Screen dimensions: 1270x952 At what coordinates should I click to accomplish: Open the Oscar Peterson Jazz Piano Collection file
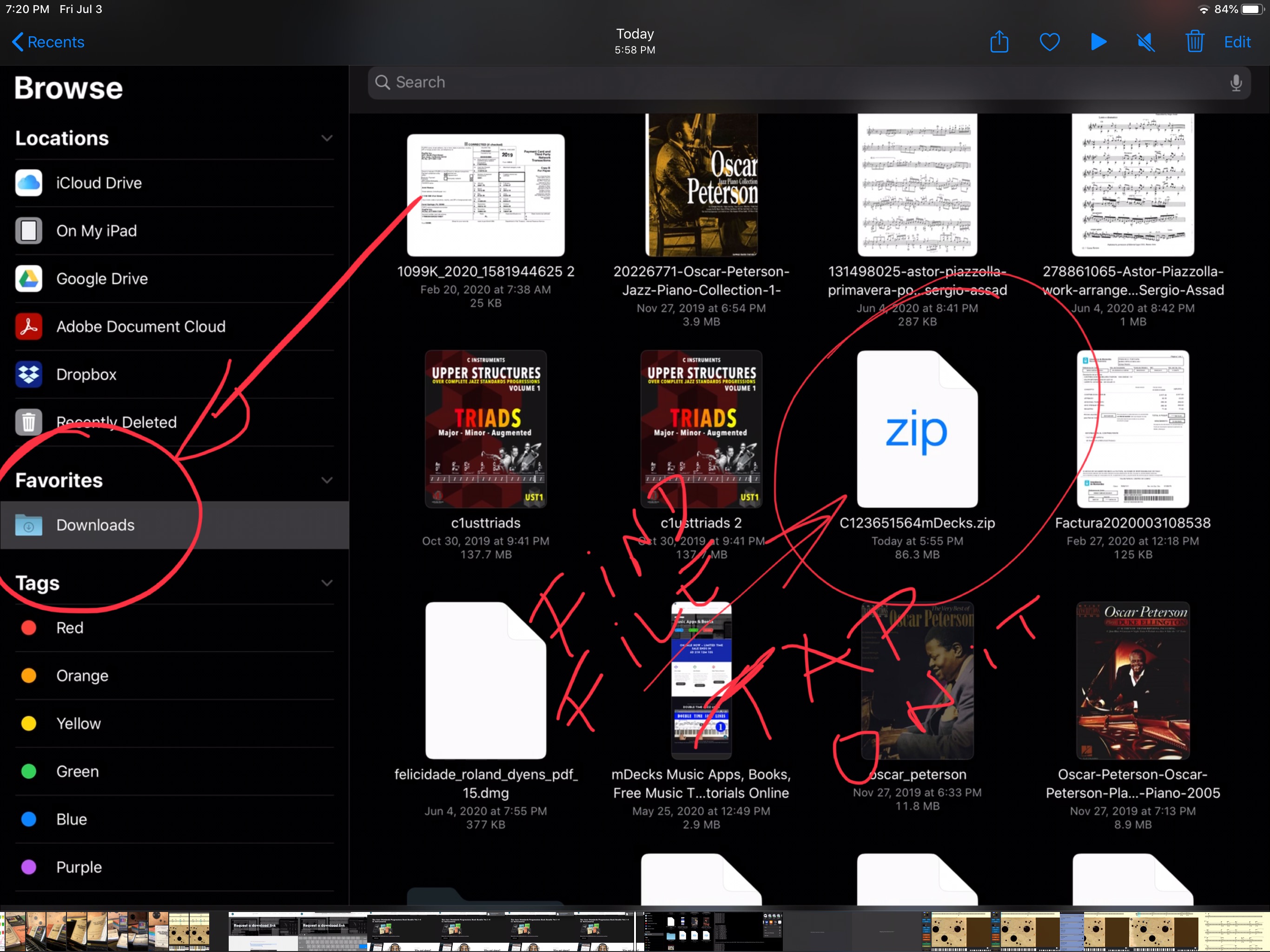click(x=701, y=185)
